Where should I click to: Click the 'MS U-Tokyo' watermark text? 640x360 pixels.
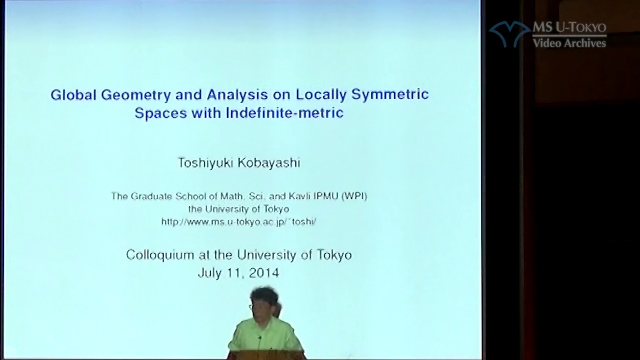click(x=569, y=28)
